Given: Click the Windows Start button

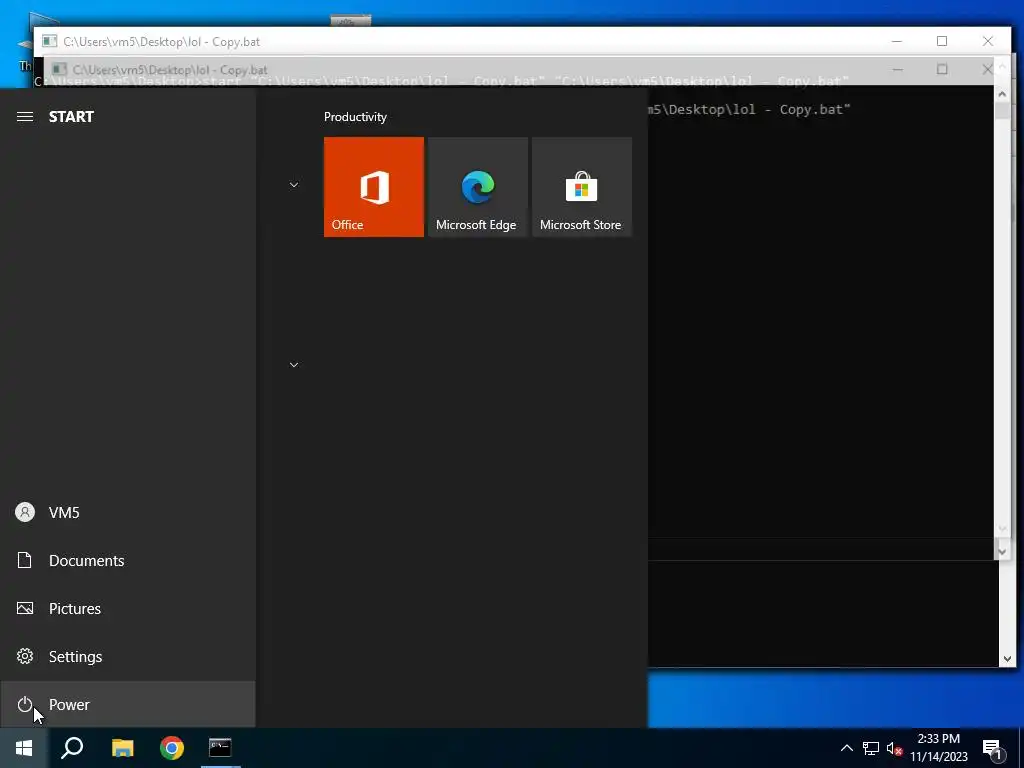Looking at the screenshot, I should coord(24,748).
